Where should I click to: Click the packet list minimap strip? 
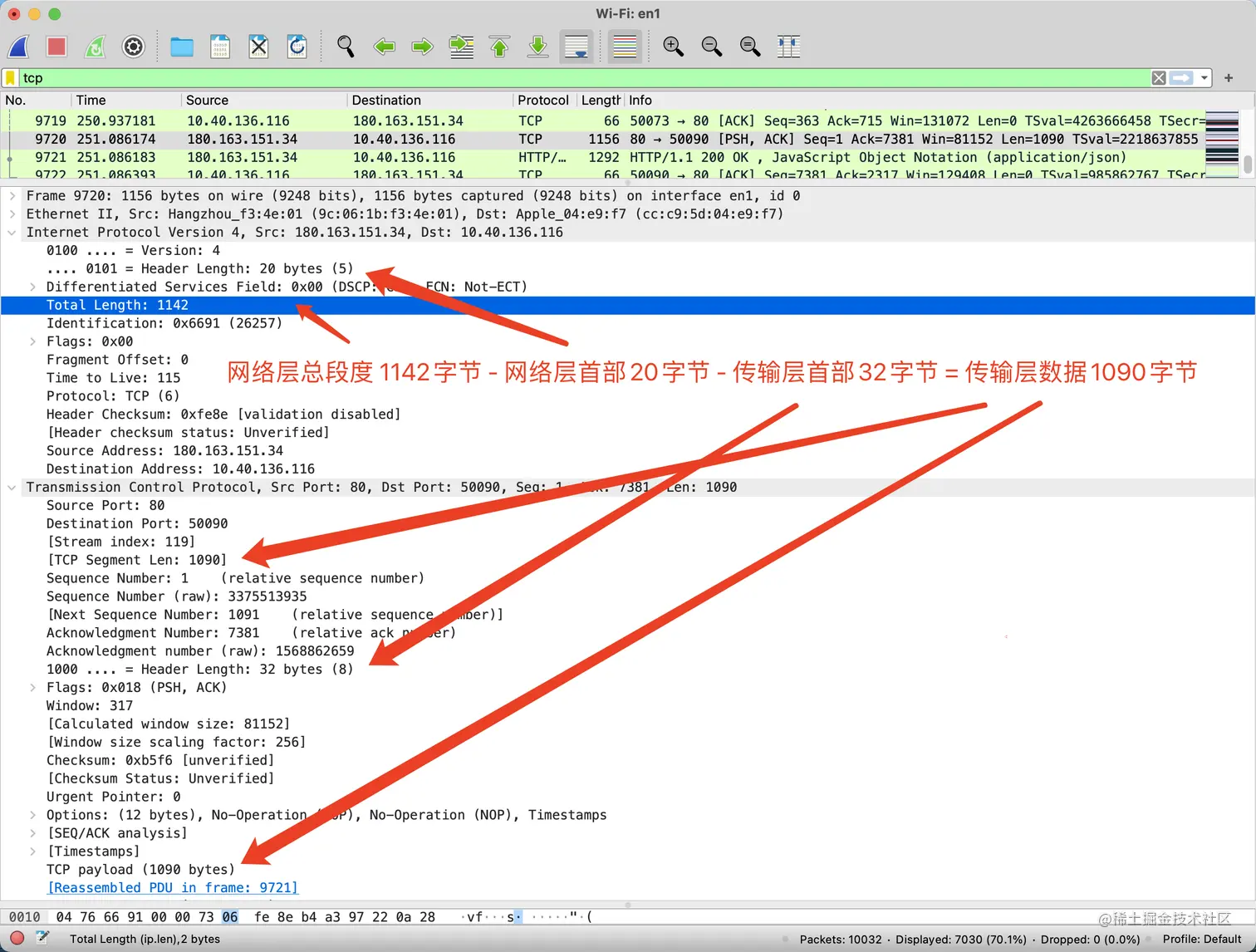[1222, 143]
